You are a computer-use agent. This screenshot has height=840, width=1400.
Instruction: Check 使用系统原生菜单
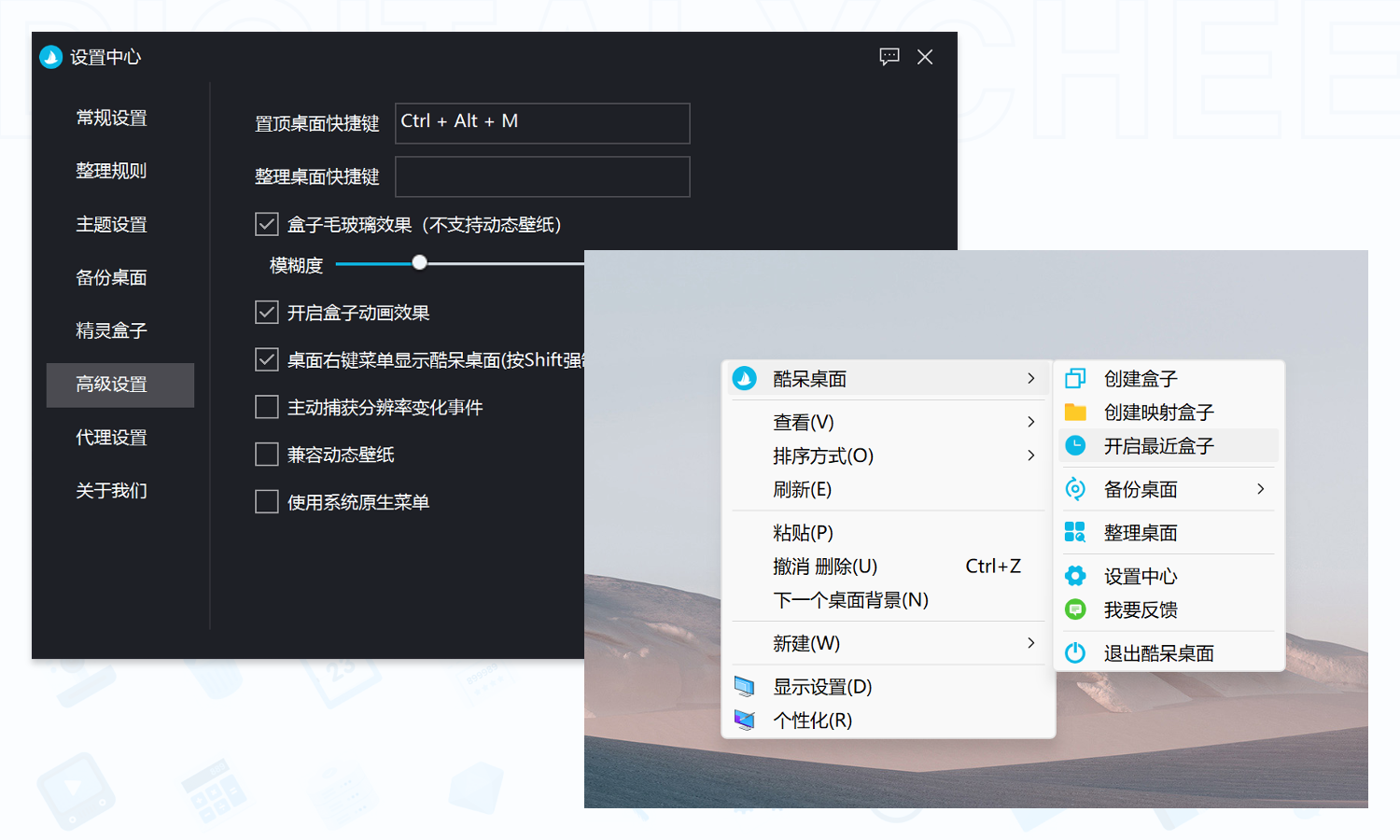click(x=266, y=501)
